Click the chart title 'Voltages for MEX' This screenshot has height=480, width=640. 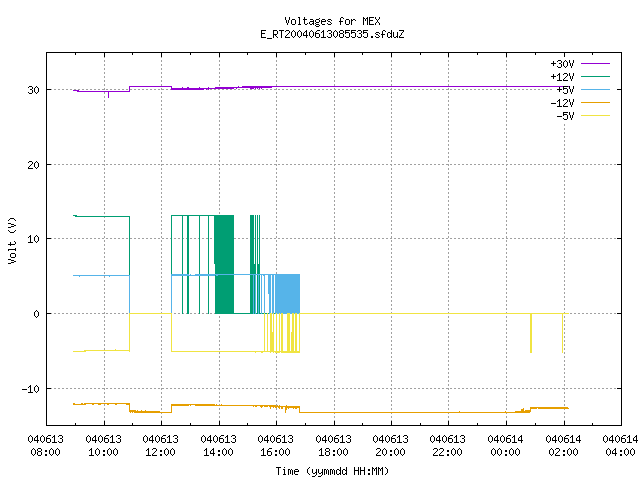[x=332, y=21]
